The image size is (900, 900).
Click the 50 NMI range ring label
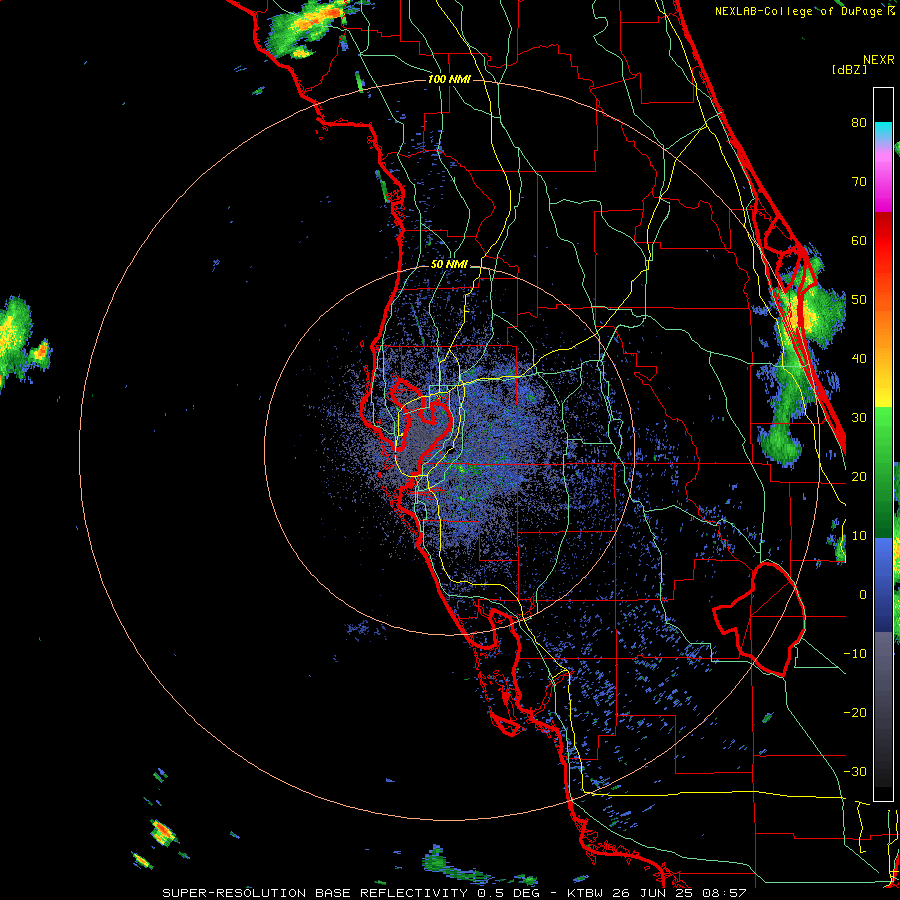[449, 265]
